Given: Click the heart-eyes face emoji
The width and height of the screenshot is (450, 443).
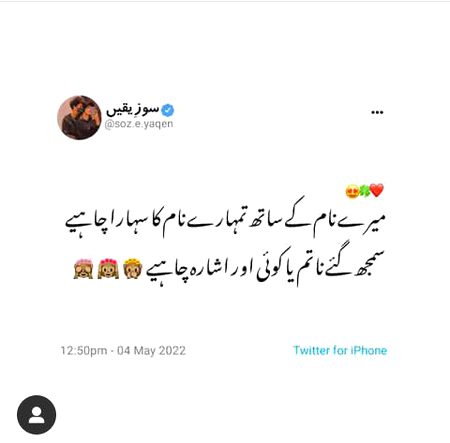Looking at the screenshot, I should [x=352, y=191].
